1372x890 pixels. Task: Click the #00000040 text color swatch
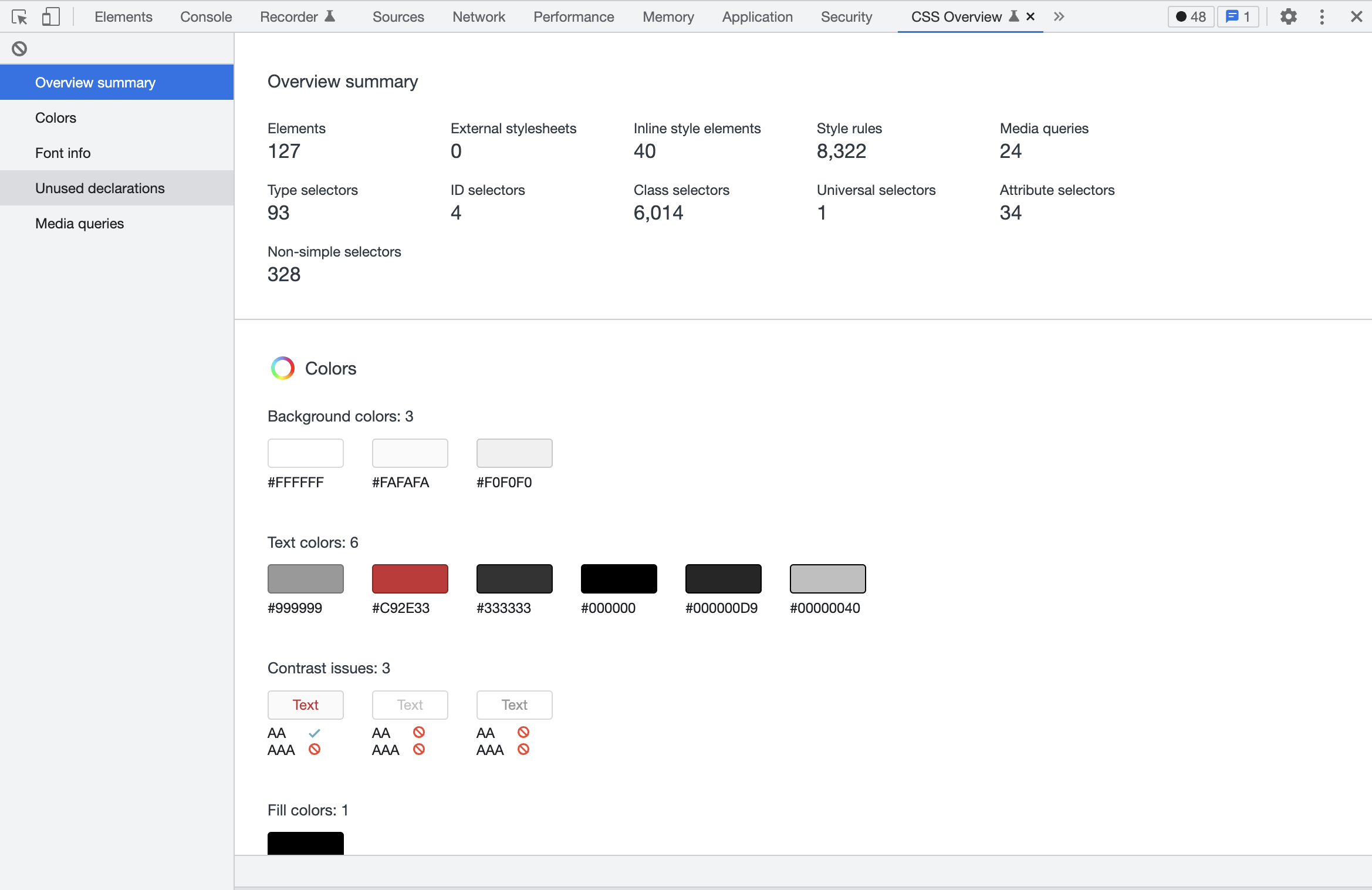click(827, 579)
